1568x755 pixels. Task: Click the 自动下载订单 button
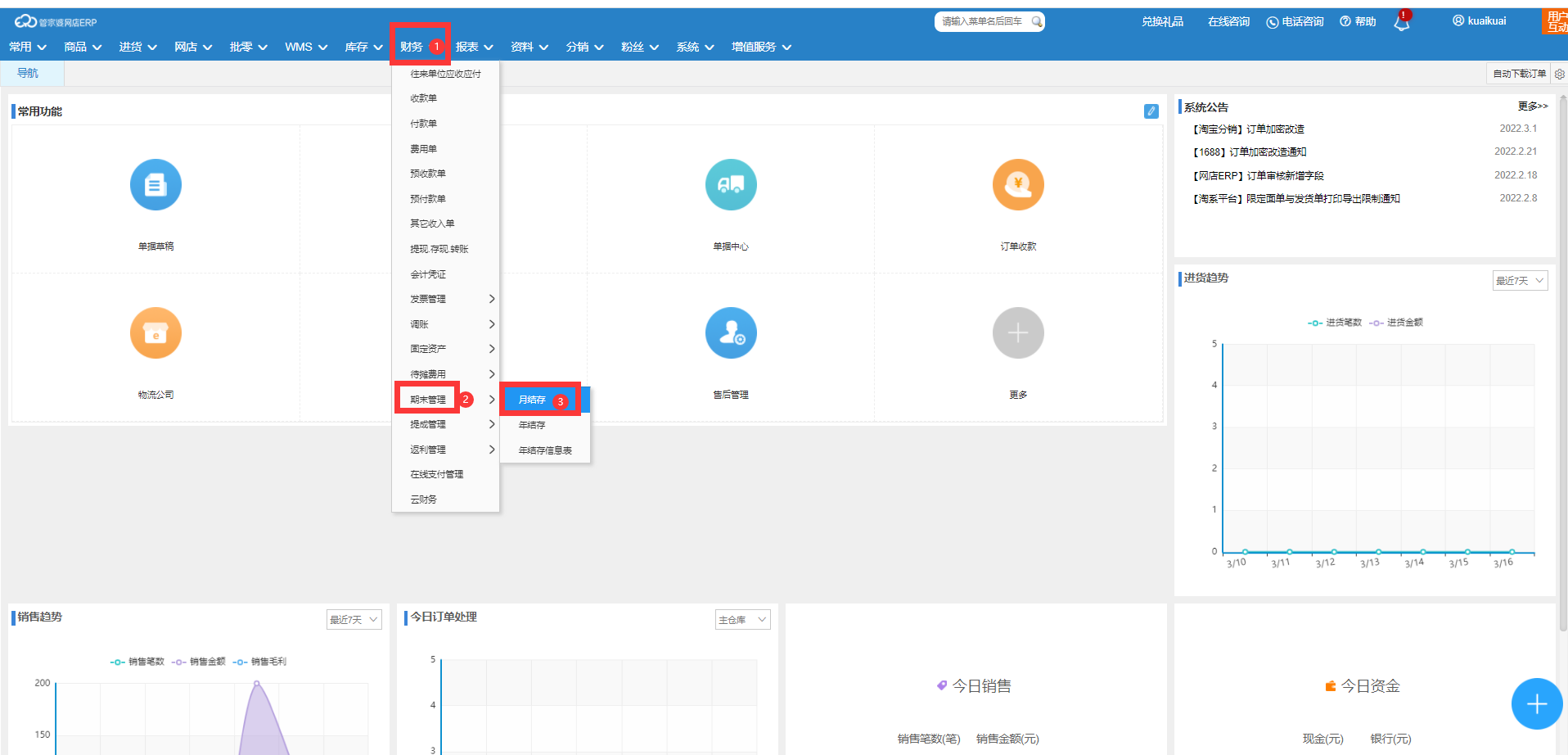coord(1519,74)
